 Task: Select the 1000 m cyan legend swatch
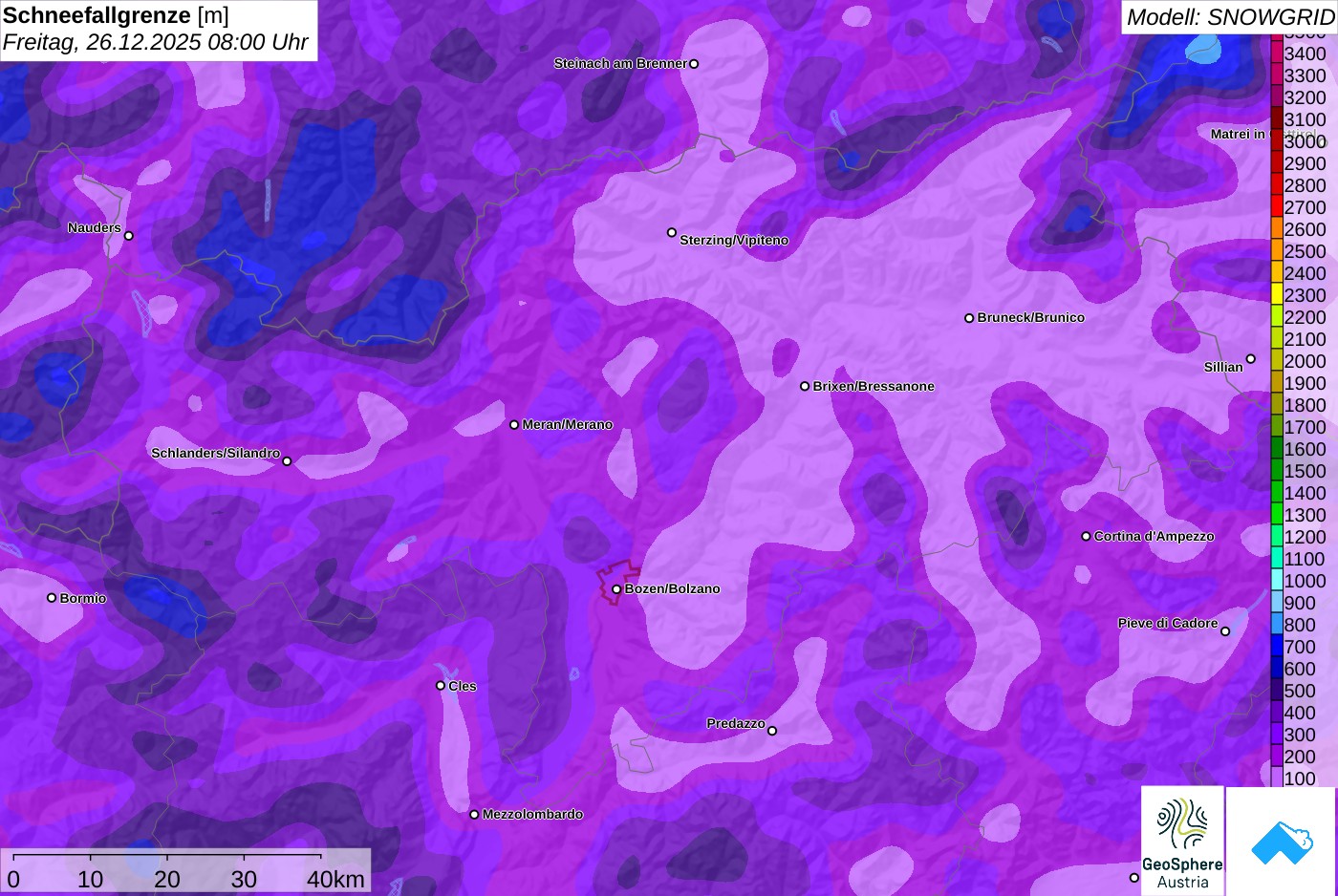click(1277, 581)
